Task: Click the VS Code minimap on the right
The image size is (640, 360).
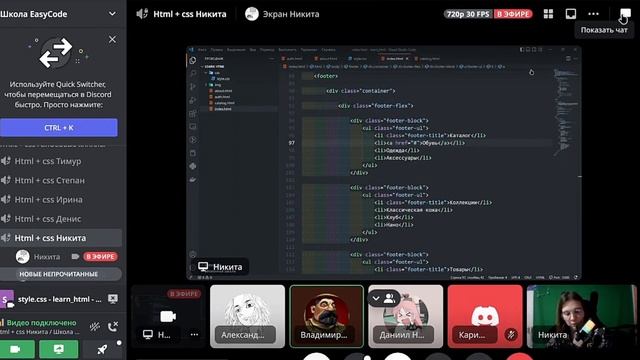Action: pos(565,112)
